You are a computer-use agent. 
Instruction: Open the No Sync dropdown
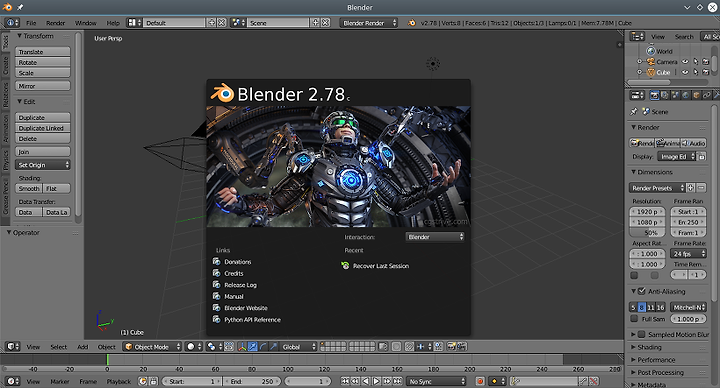pos(436,381)
